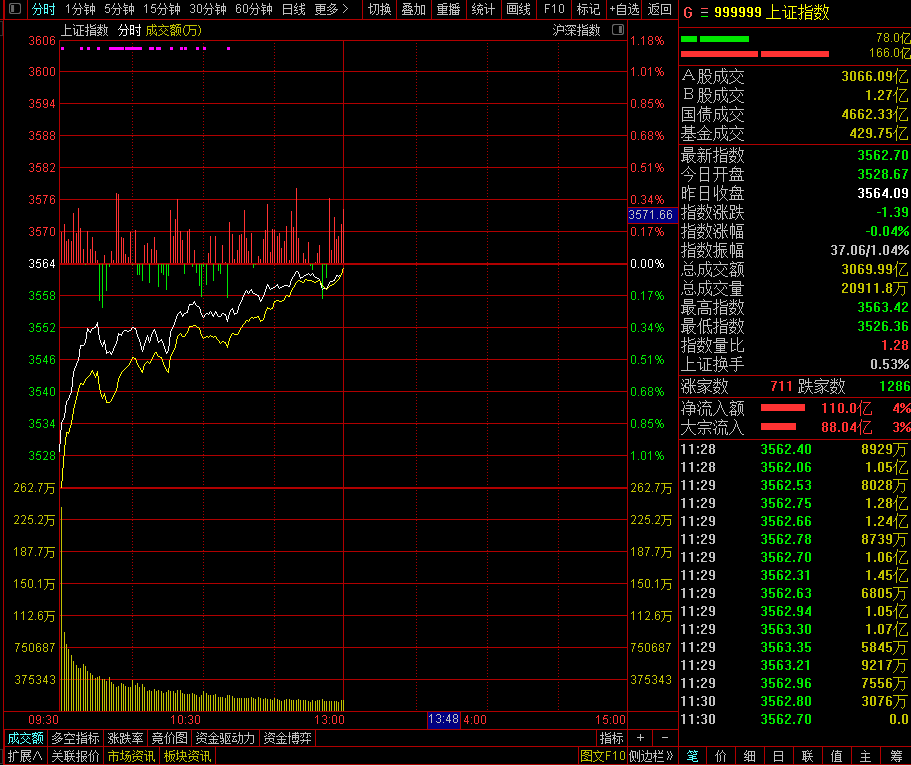Toggle the 画线 drawing tools
Screen dimensions: 911x766
coord(518,9)
